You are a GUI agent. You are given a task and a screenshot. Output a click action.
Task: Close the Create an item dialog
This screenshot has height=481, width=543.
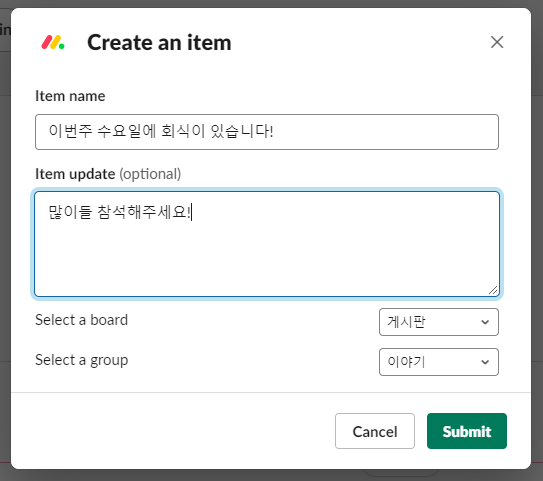(x=497, y=42)
